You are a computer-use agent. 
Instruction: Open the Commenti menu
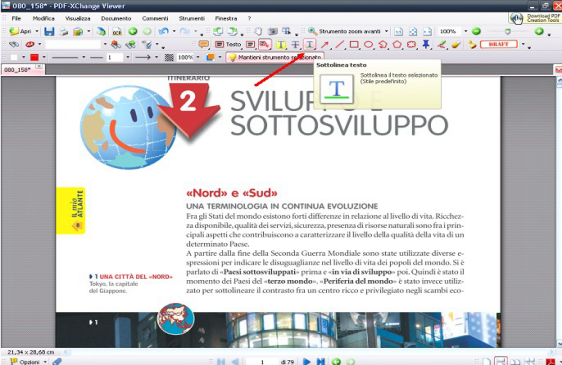[x=155, y=18]
